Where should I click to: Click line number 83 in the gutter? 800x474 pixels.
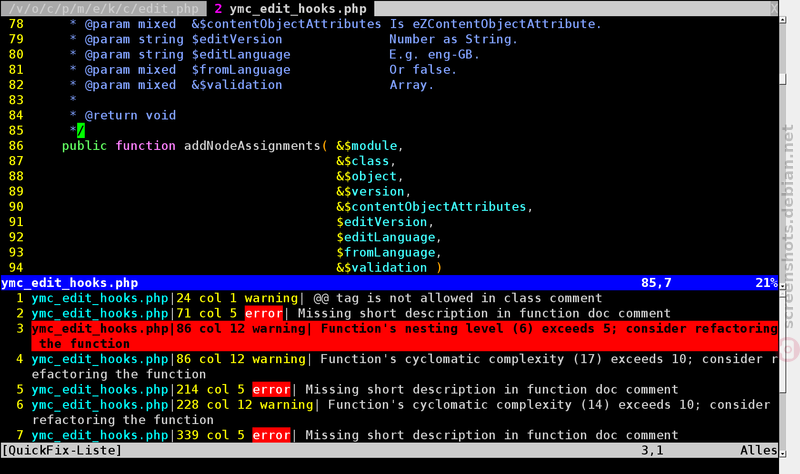(x=16, y=100)
